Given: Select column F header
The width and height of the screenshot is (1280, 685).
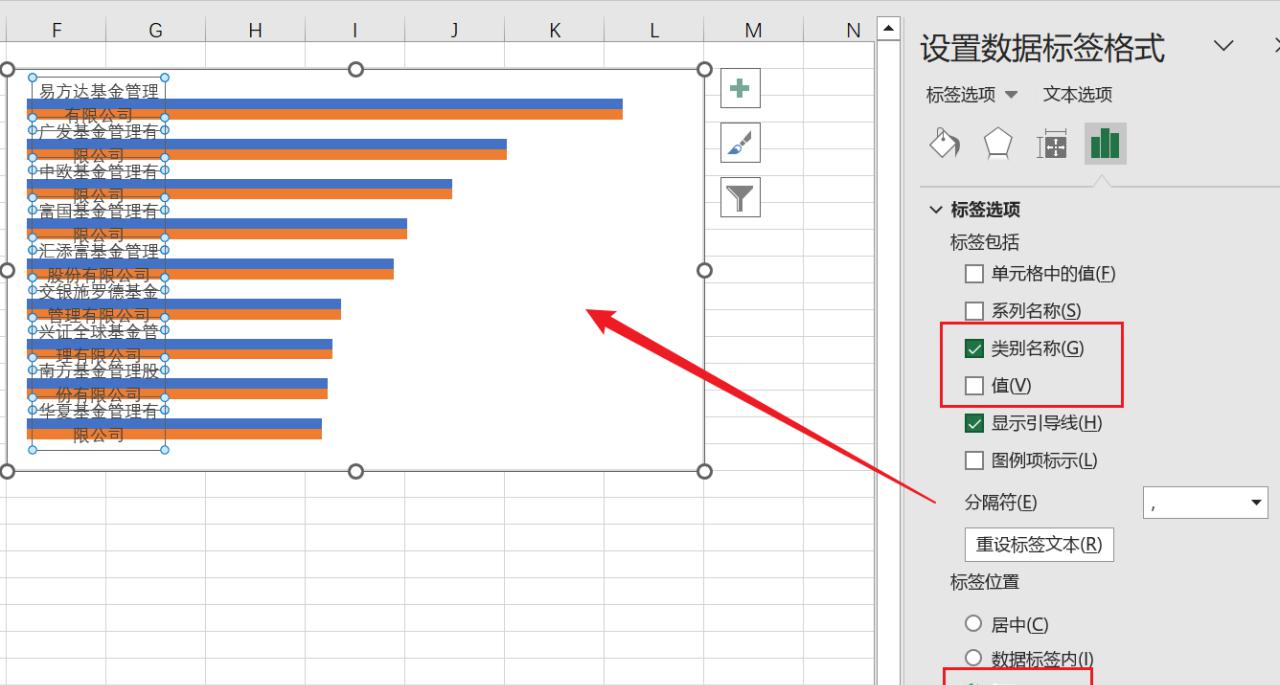Looking at the screenshot, I should point(56,30).
